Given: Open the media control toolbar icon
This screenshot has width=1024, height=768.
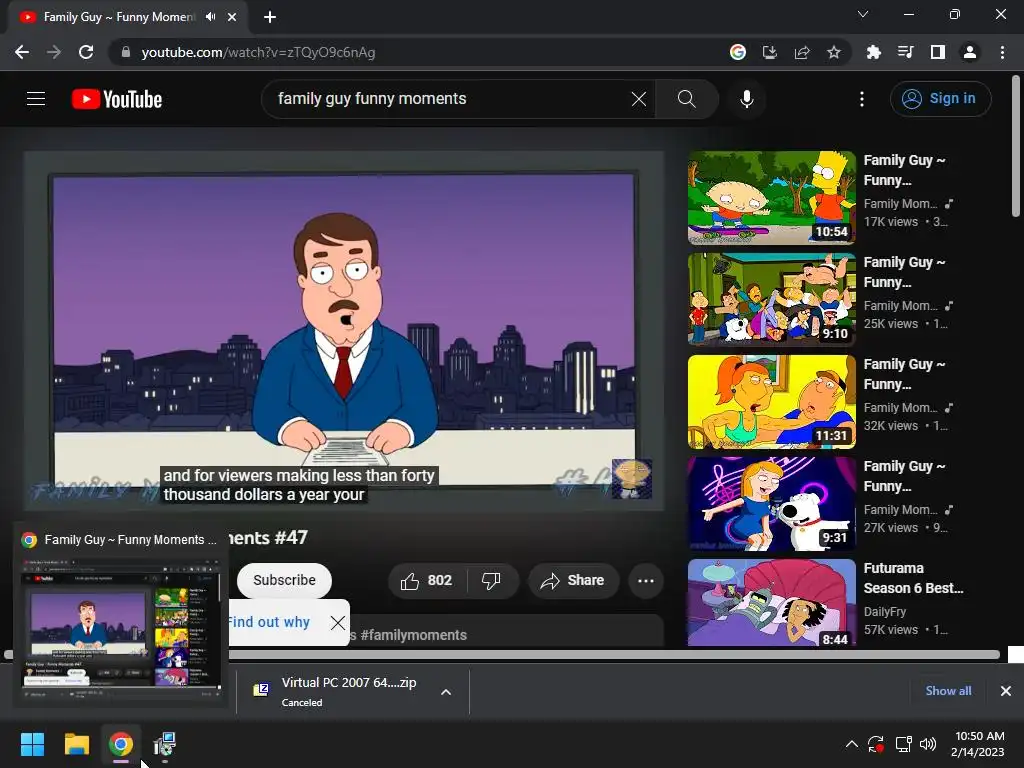Looking at the screenshot, I should click(905, 52).
